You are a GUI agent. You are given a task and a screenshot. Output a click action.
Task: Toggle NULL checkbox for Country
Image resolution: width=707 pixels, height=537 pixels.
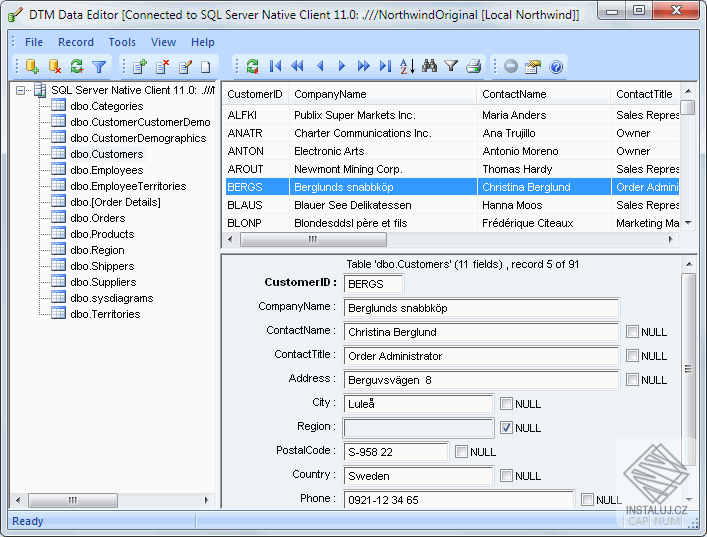(506, 476)
